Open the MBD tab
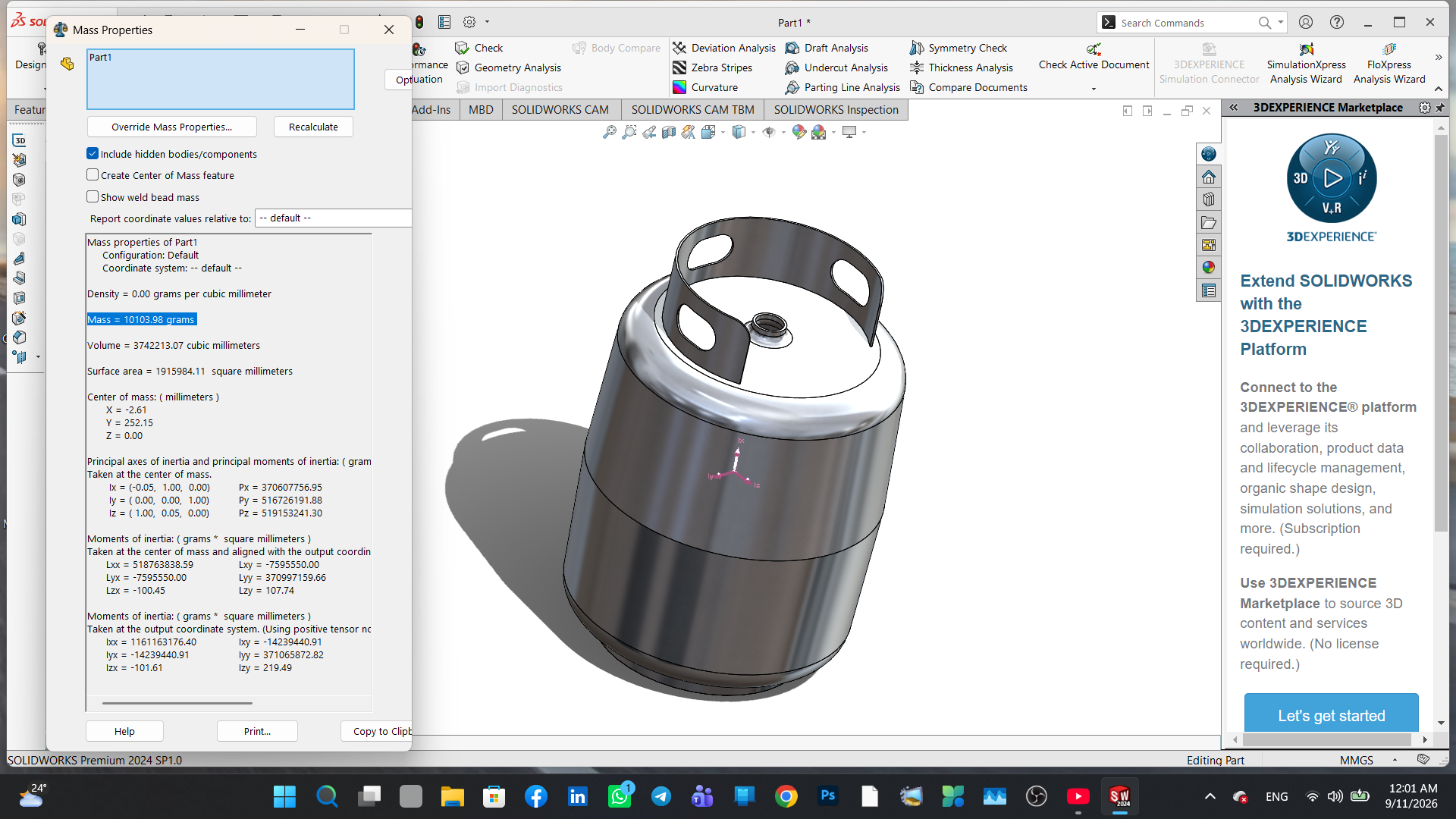This screenshot has width=1456, height=819. click(x=481, y=110)
